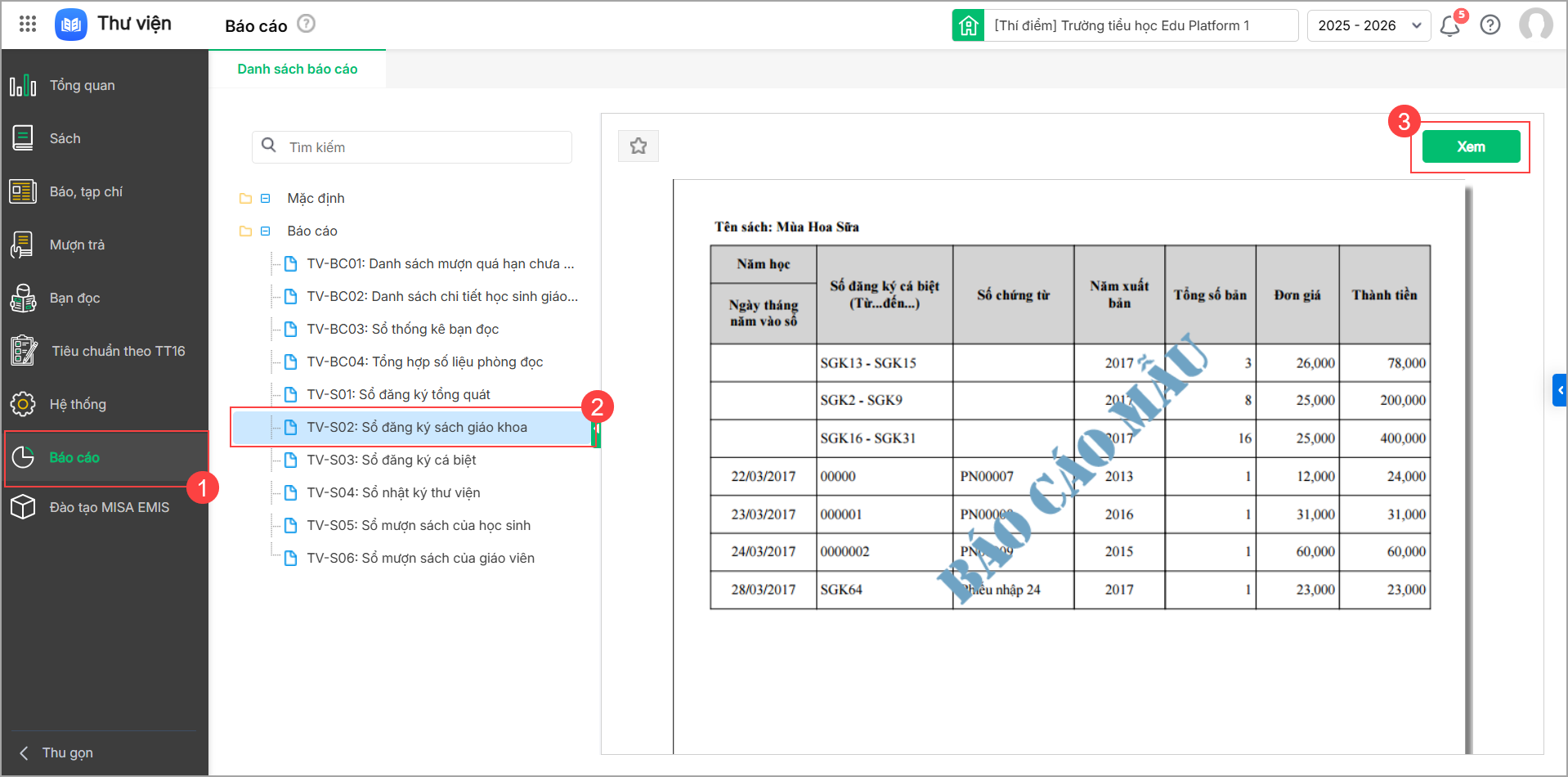Select TV-S01: Sổ đăng ký tổng quát
The image size is (1568, 777).
click(398, 394)
